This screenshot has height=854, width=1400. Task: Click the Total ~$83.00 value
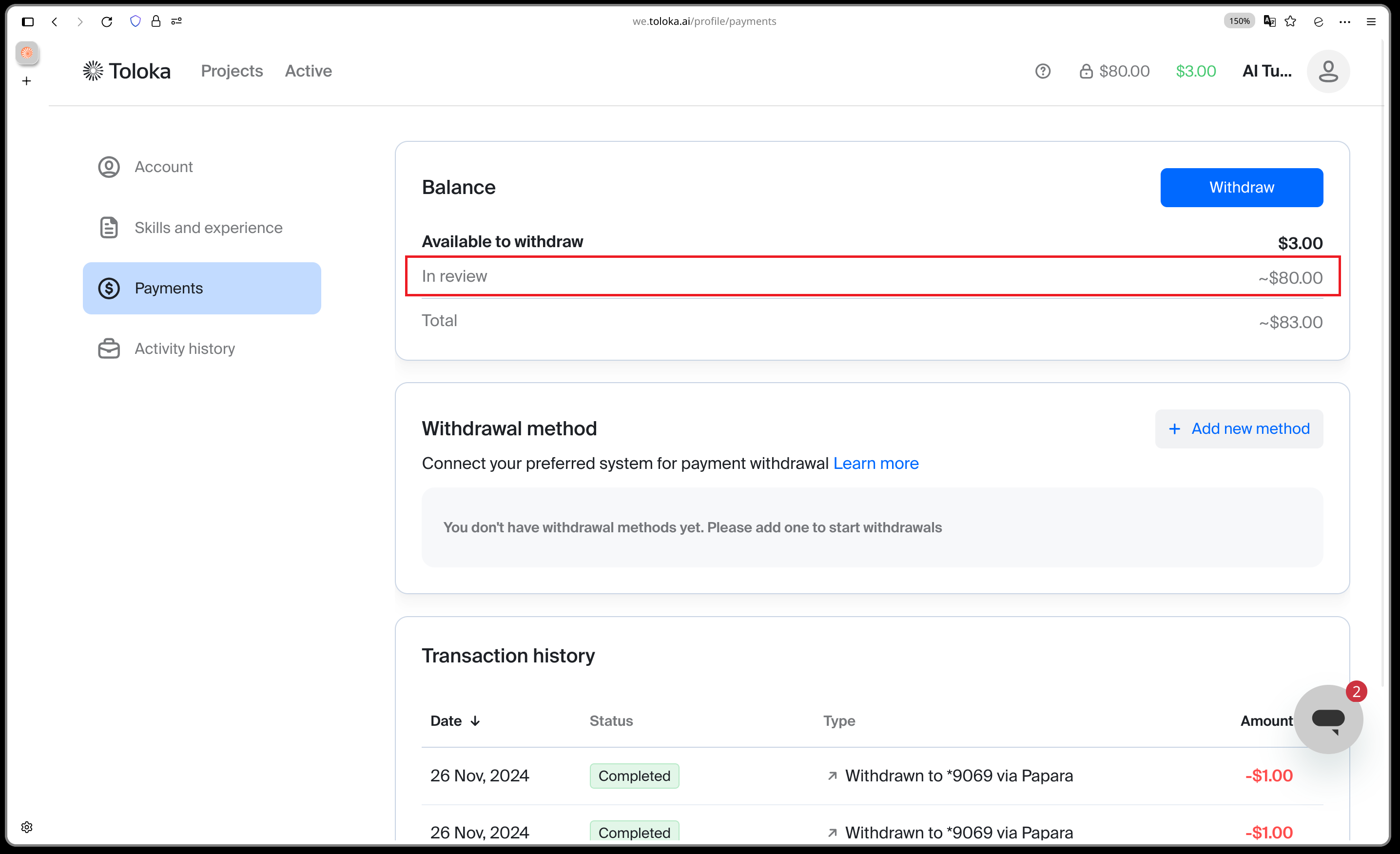pyautogui.click(x=1290, y=322)
